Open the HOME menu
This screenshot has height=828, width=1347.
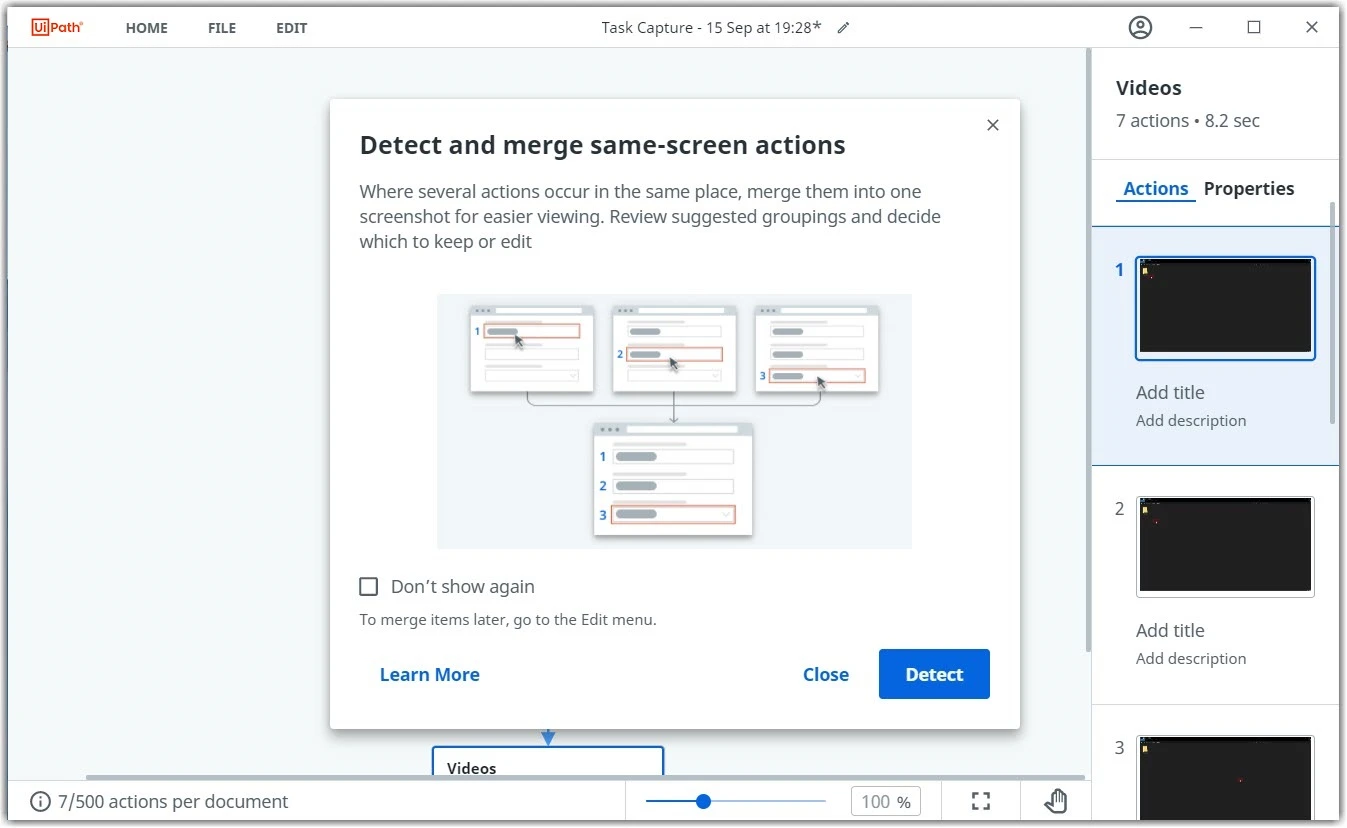(x=147, y=28)
